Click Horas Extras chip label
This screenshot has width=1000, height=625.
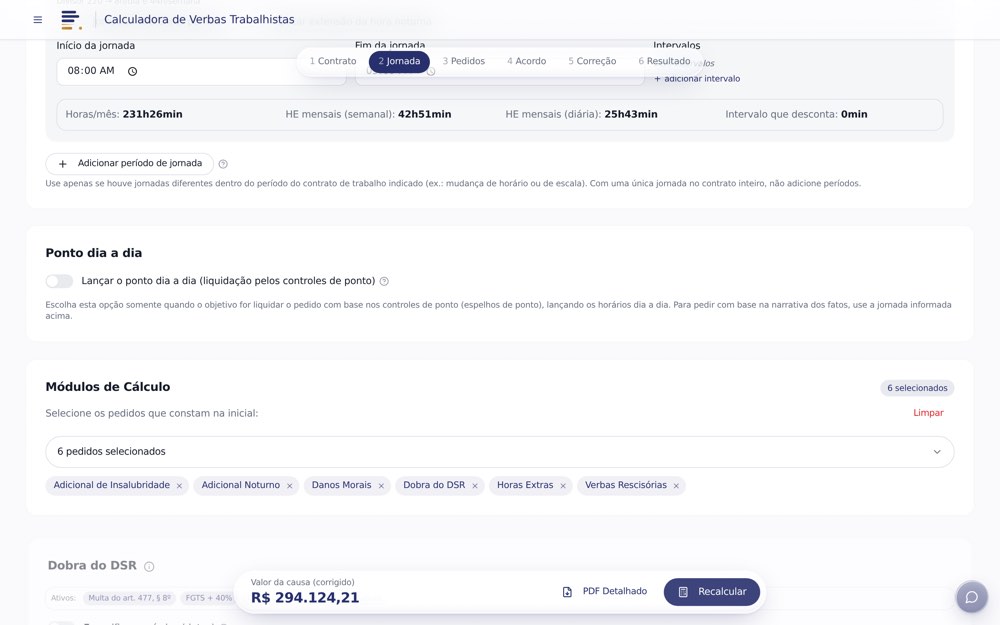point(525,485)
